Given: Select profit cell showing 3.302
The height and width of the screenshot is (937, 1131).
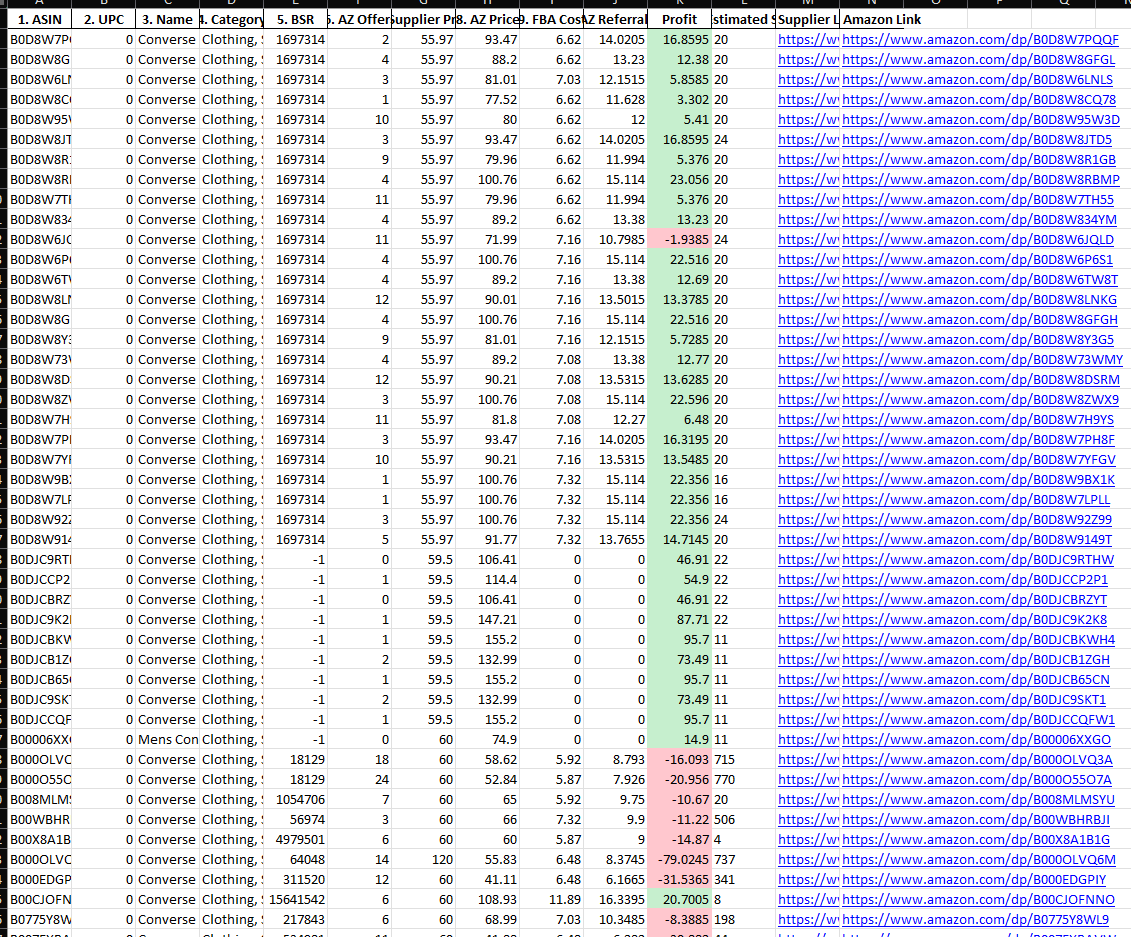Looking at the screenshot, I should pyautogui.click(x=679, y=100).
